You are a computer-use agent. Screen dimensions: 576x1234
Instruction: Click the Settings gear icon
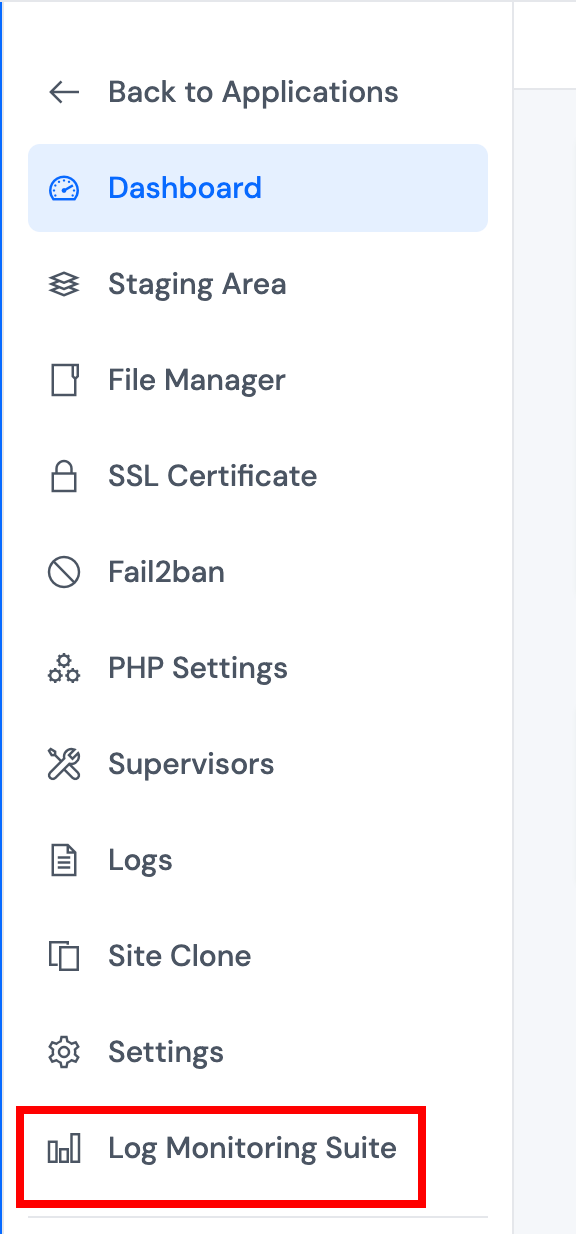[64, 1052]
